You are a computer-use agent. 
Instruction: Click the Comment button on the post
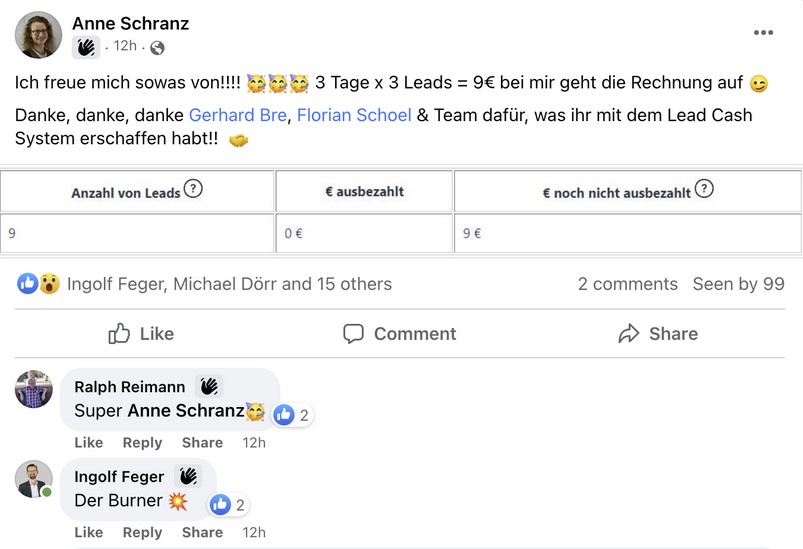[x=399, y=334]
